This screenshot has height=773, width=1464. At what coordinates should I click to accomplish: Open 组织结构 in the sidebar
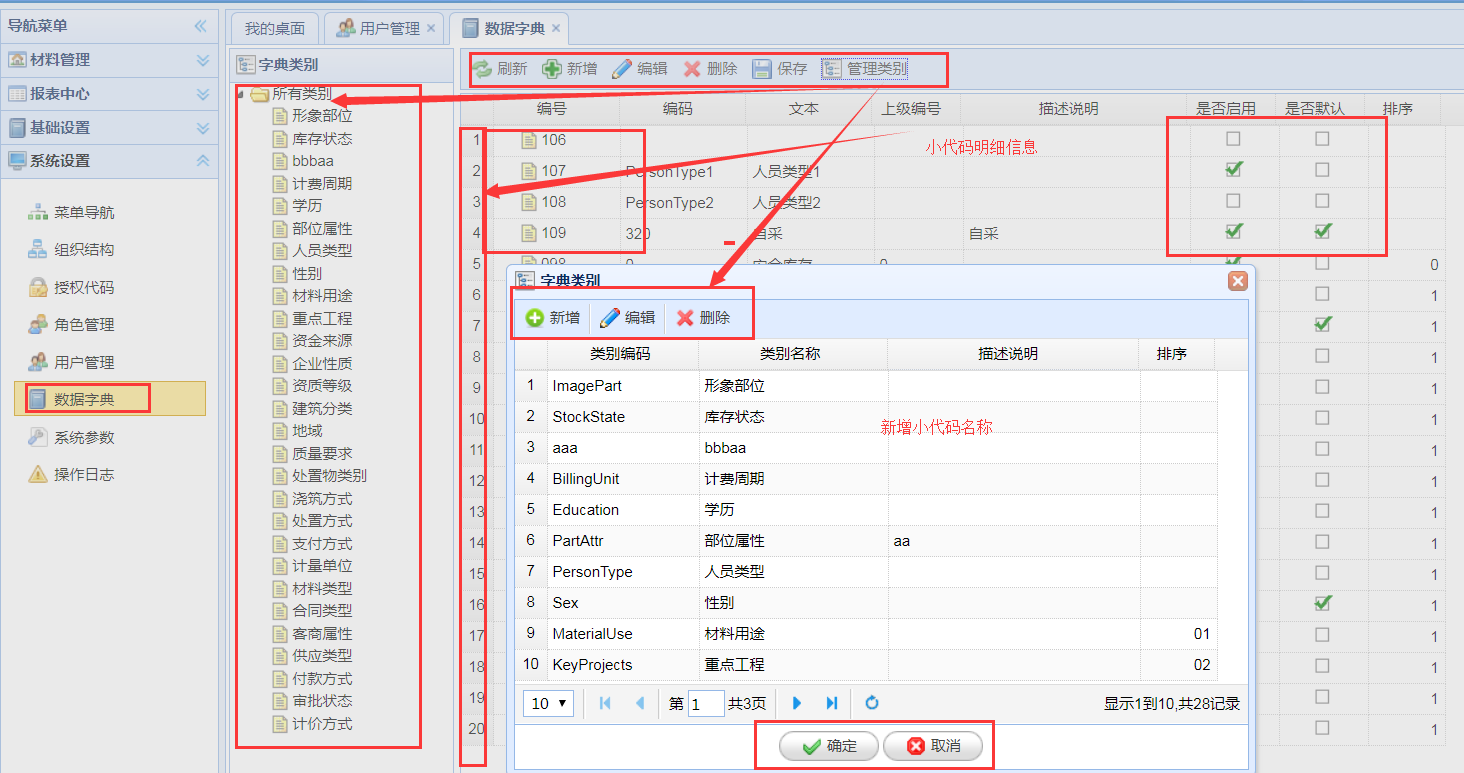71,250
